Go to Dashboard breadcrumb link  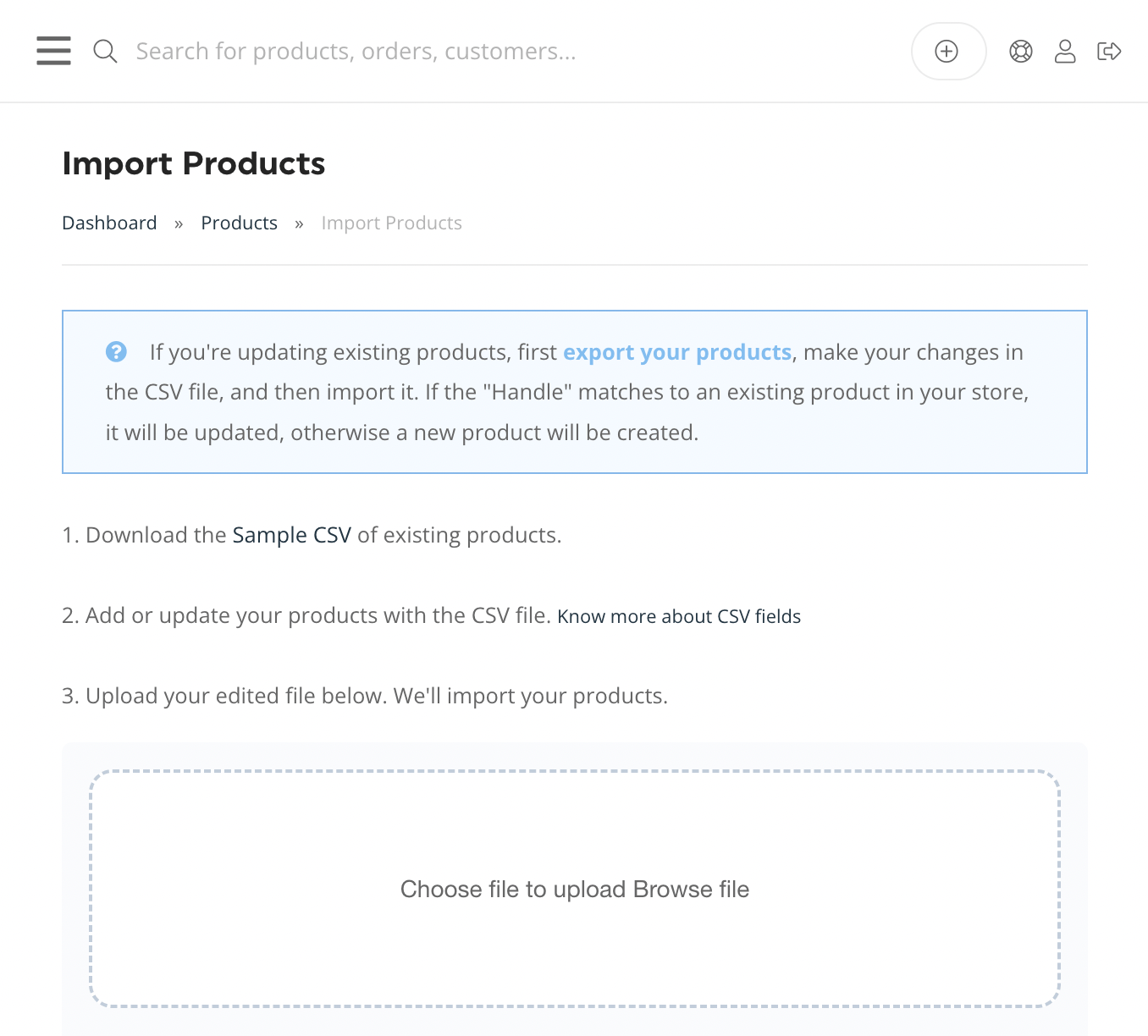pos(109,223)
